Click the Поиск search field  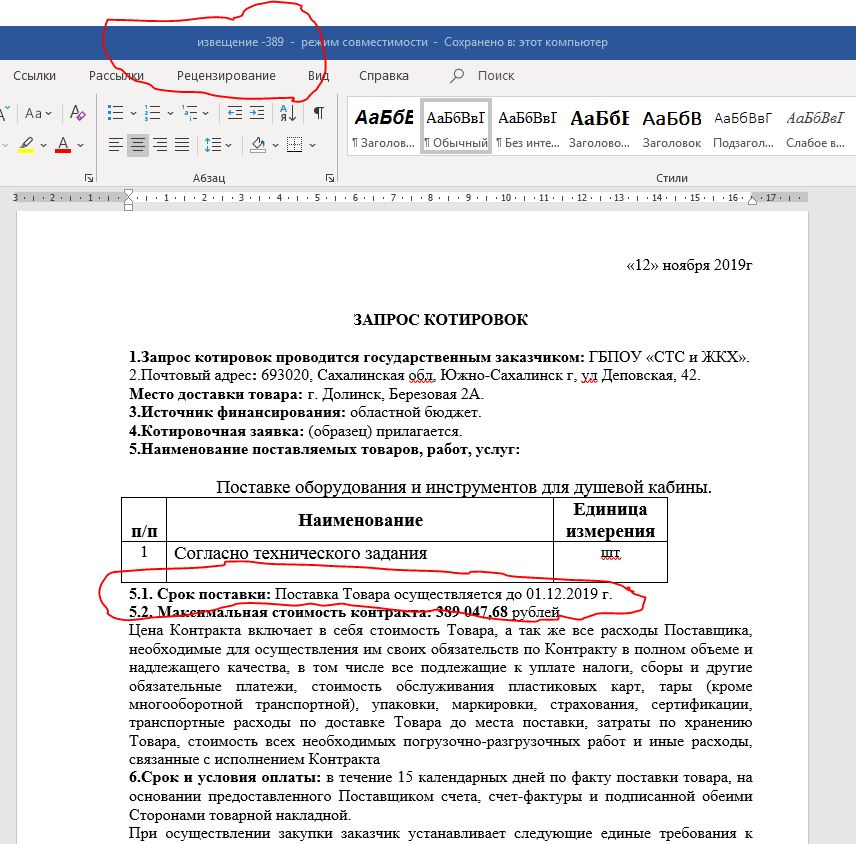click(x=495, y=75)
